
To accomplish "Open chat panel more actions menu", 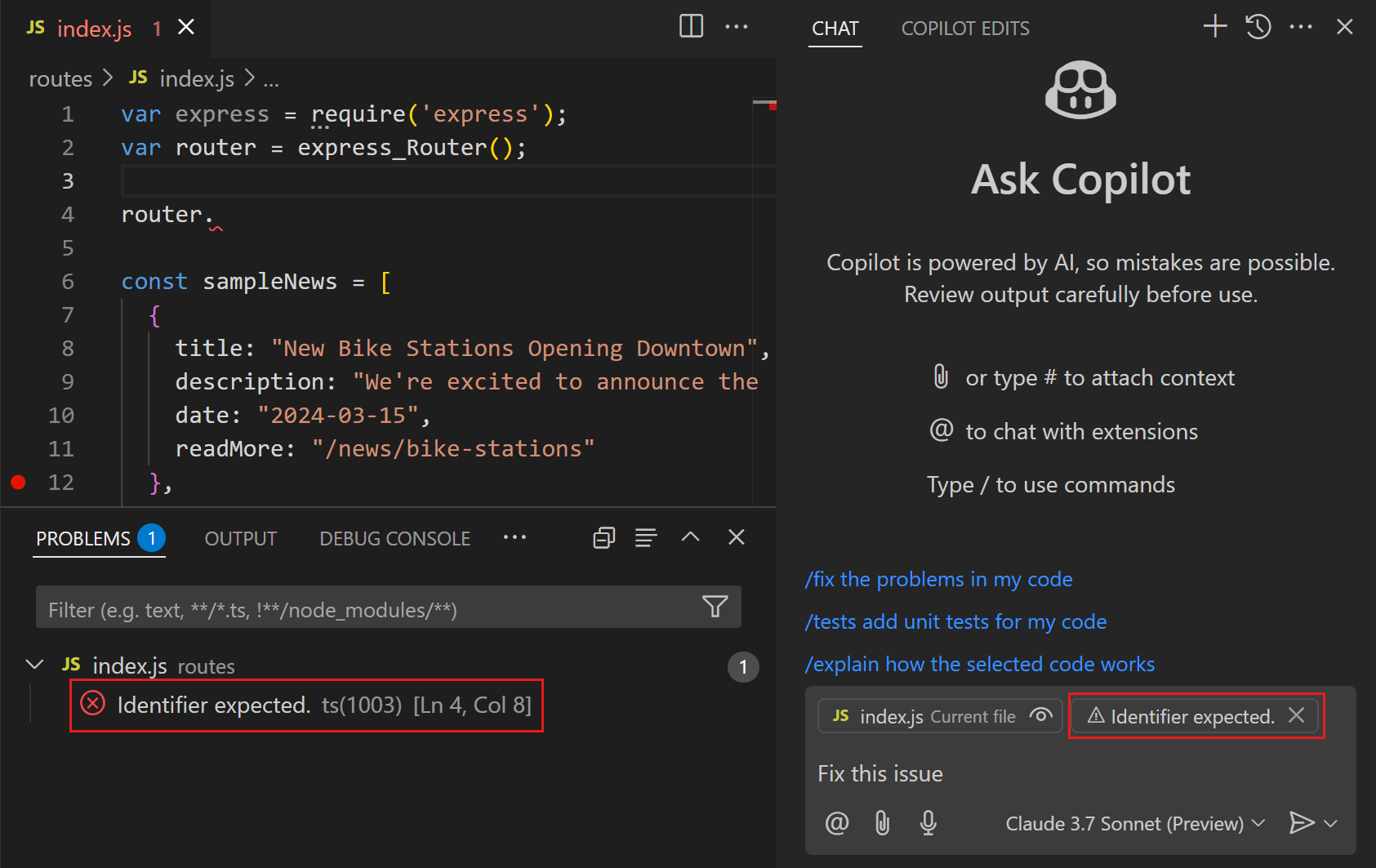I will [x=1301, y=26].
